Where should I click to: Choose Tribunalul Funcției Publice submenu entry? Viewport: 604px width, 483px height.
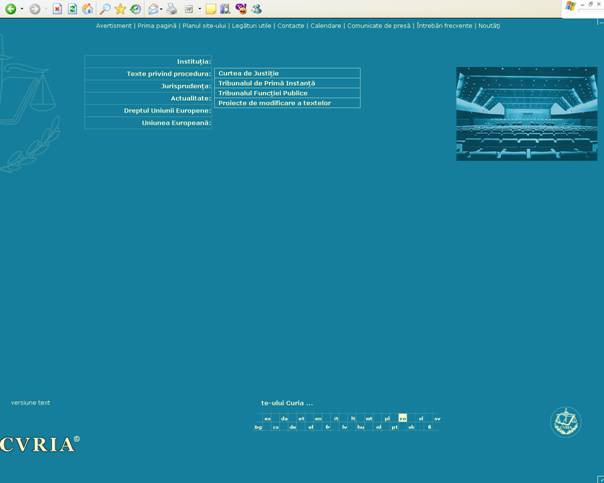(287, 93)
